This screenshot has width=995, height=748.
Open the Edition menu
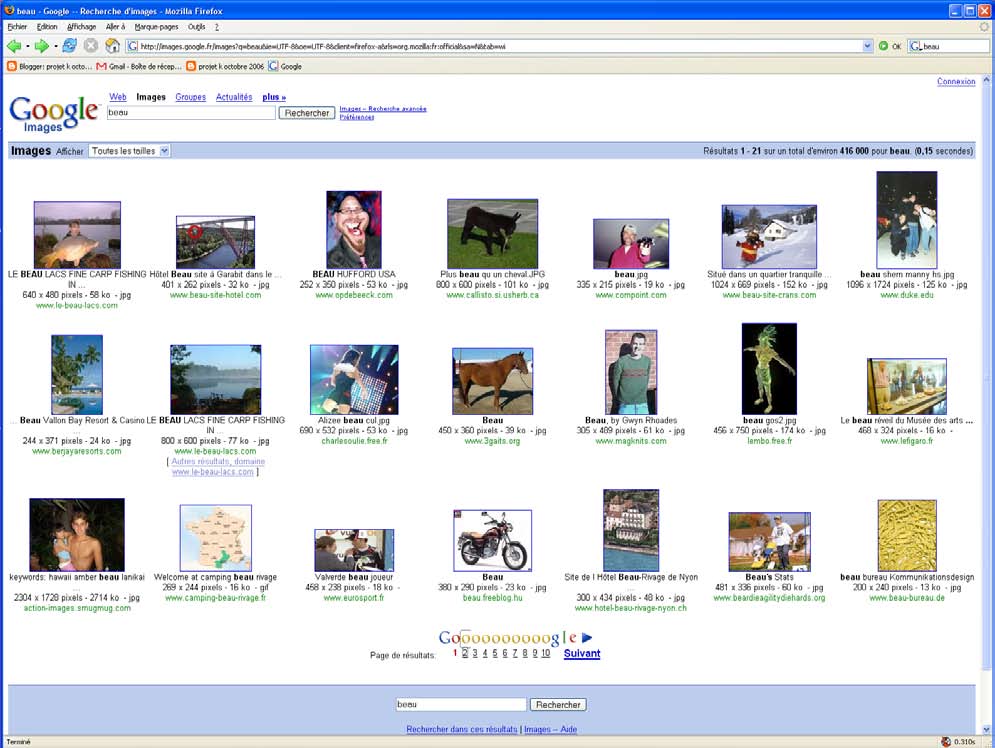pos(47,27)
